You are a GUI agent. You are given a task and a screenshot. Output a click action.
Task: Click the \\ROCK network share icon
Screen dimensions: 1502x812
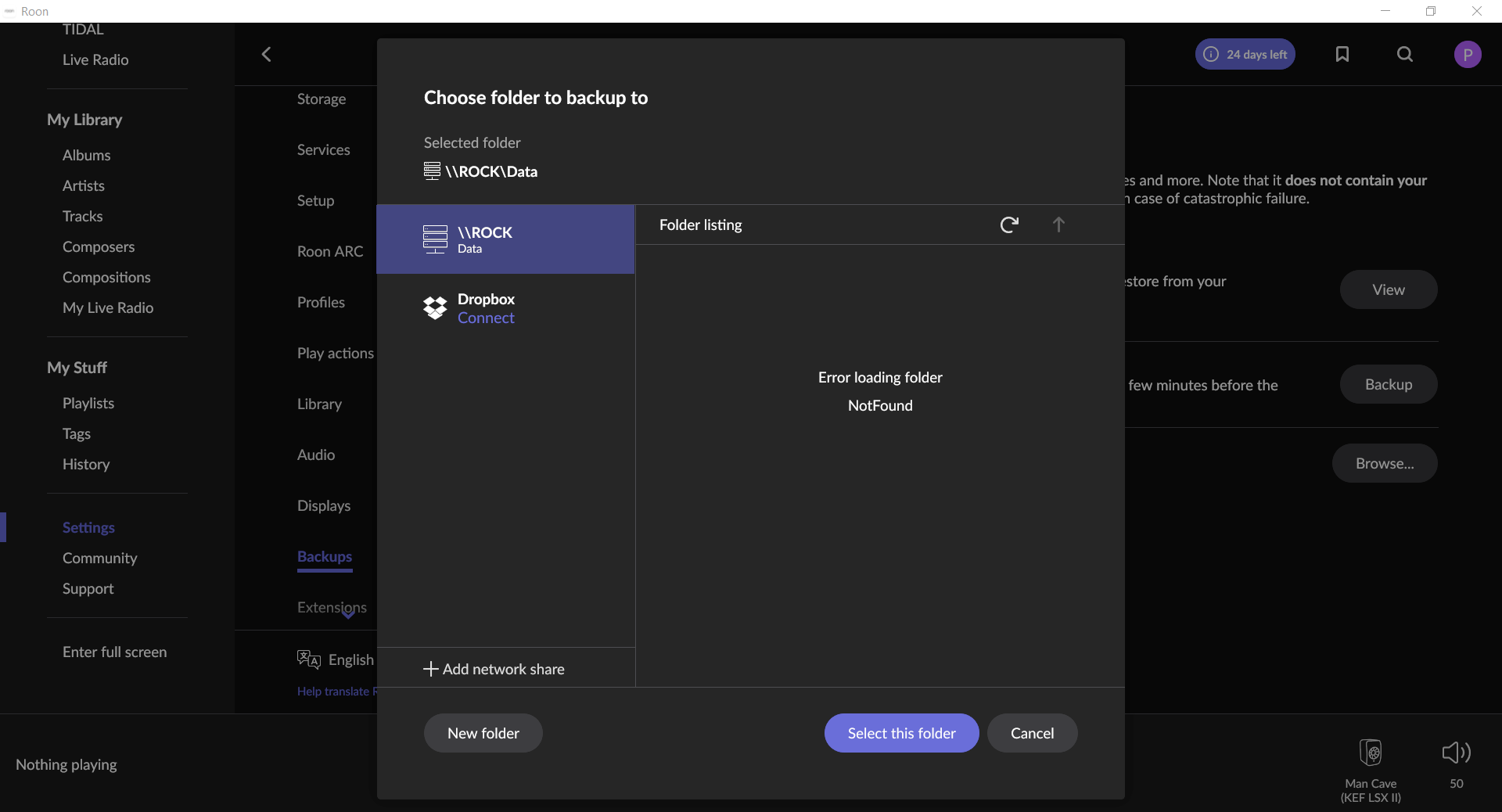[x=435, y=239]
